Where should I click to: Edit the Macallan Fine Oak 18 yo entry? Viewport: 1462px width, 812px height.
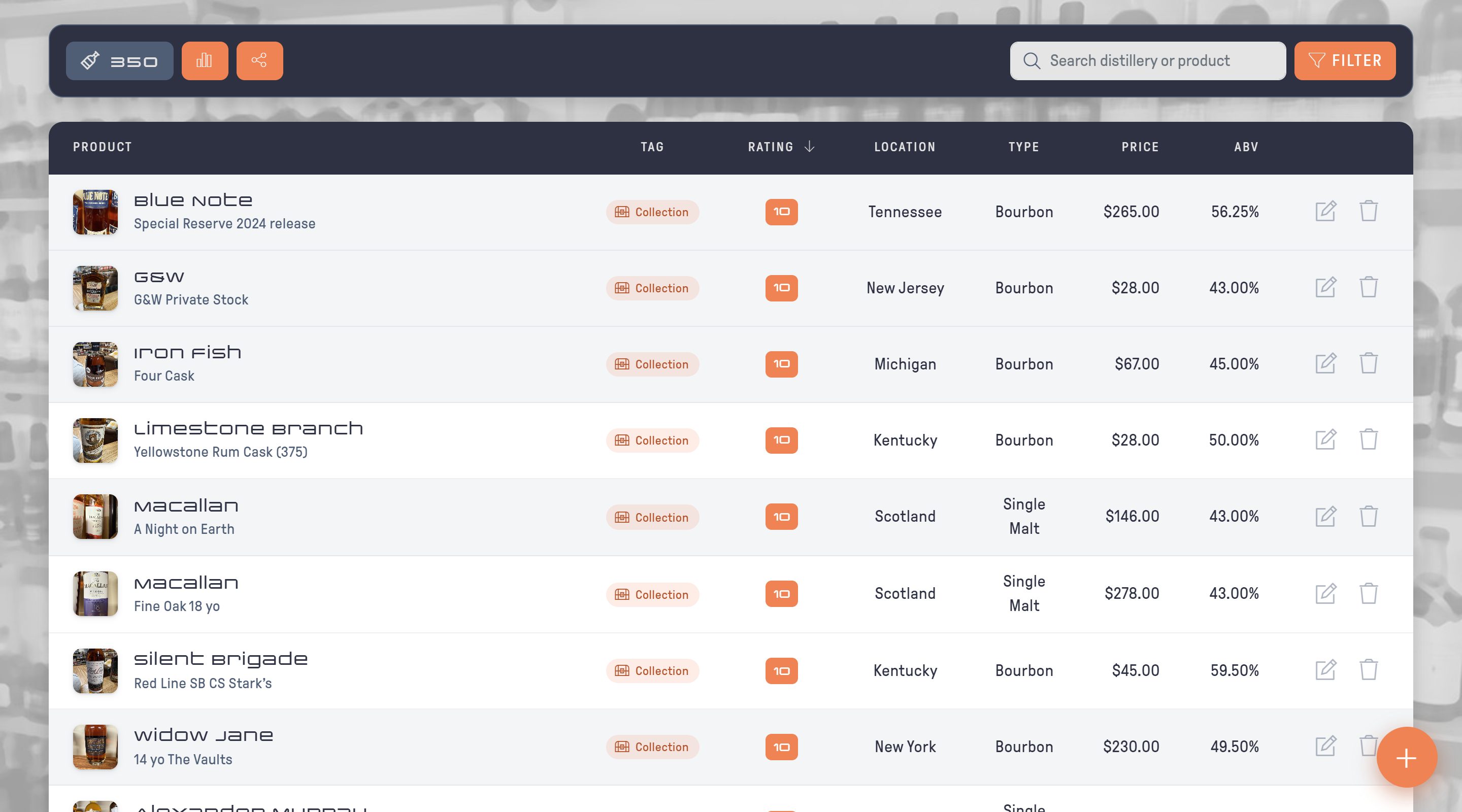(x=1326, y=594)
